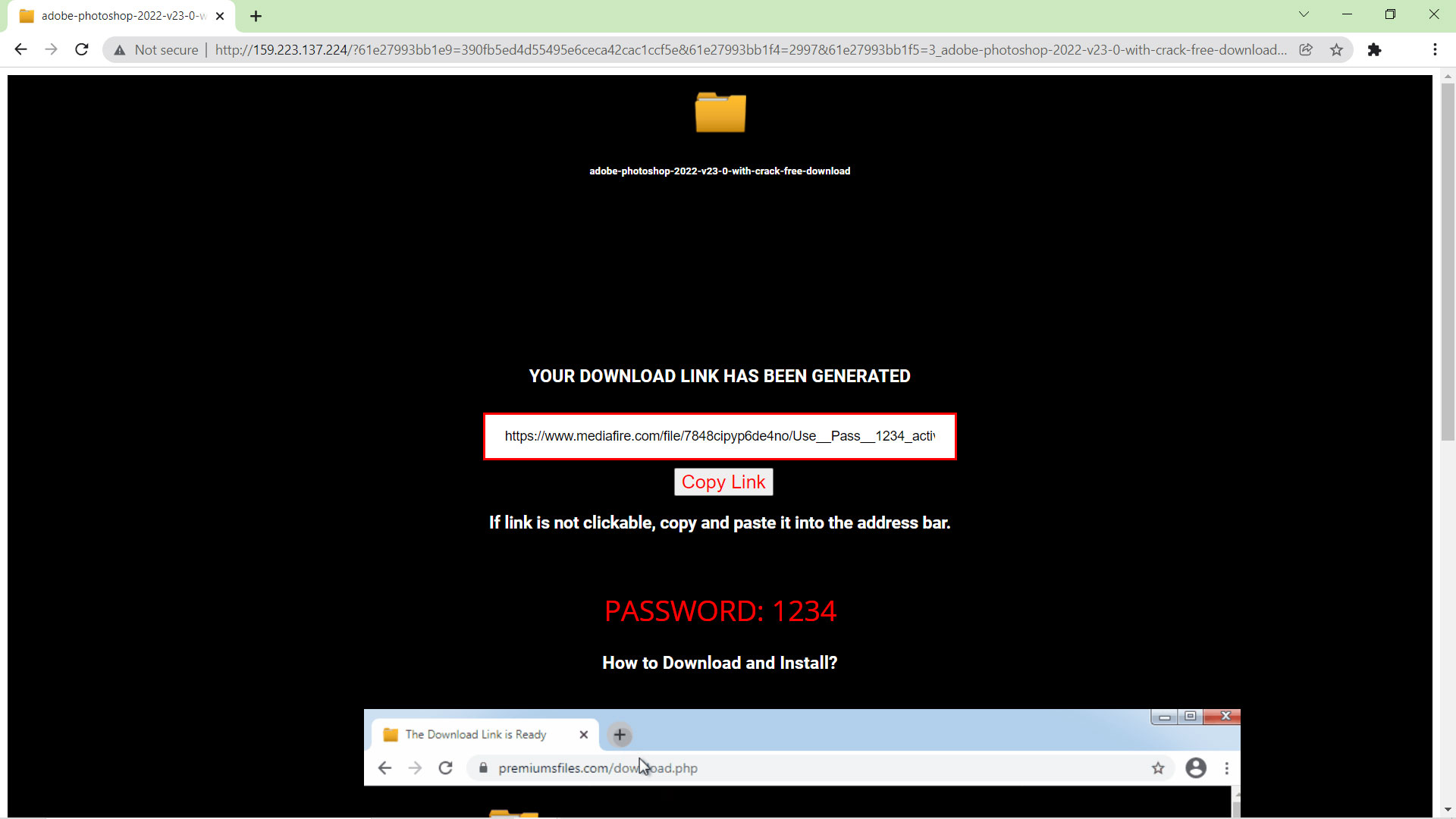Expand the tab search dropdown arrow
The width and height of the screenshot is (1456, 819).
[1304, 14]
